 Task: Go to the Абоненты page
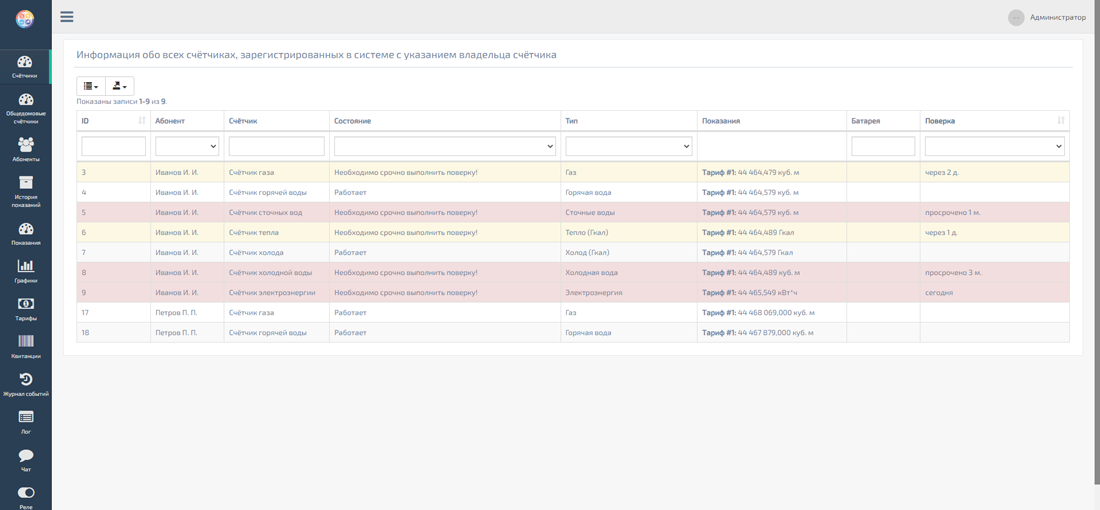(x=25, y=149)
